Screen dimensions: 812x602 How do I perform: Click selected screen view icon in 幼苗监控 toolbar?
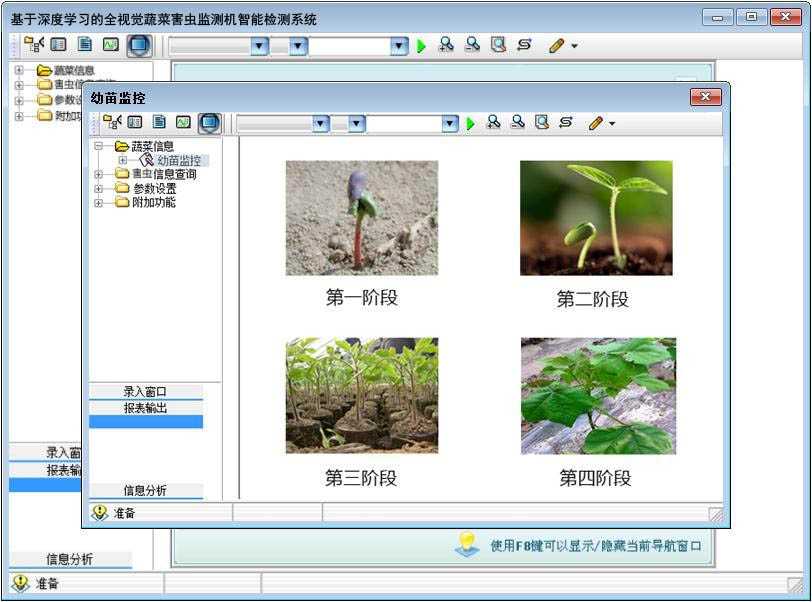coord(209,123)
